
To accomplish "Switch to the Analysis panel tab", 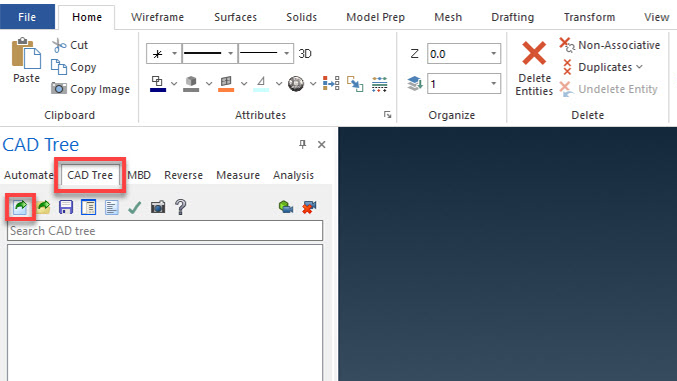I will pos(293,175).
